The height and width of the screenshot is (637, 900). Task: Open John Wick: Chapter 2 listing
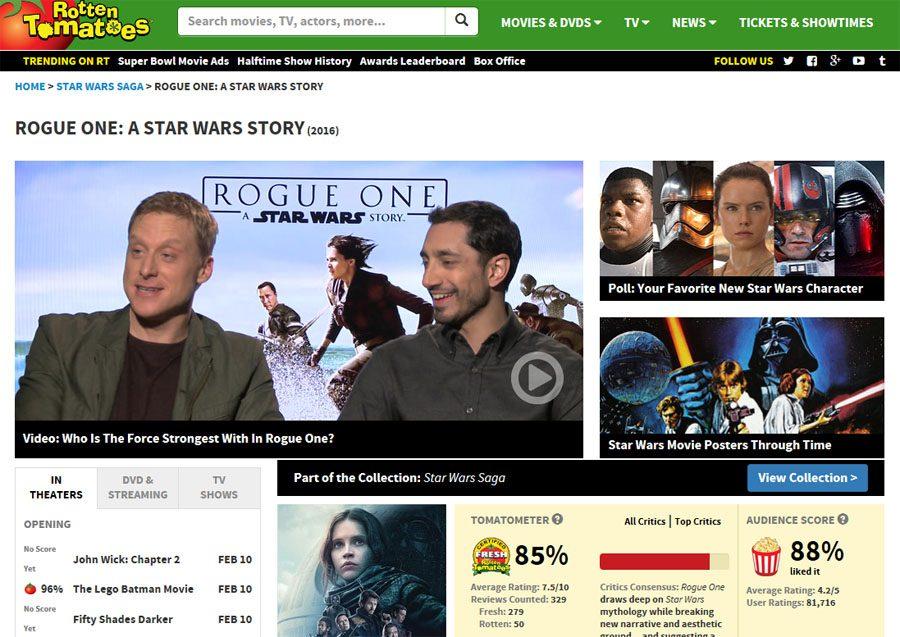tap(126, 559)
